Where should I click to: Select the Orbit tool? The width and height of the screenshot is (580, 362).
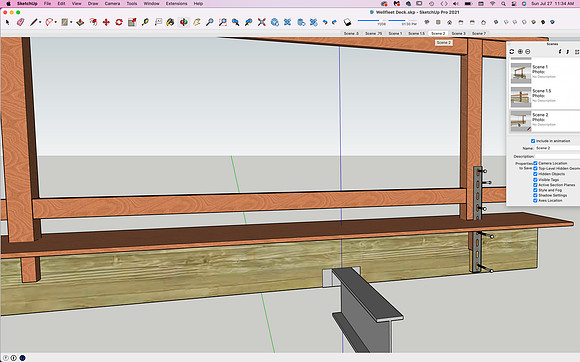pos(183,22)
